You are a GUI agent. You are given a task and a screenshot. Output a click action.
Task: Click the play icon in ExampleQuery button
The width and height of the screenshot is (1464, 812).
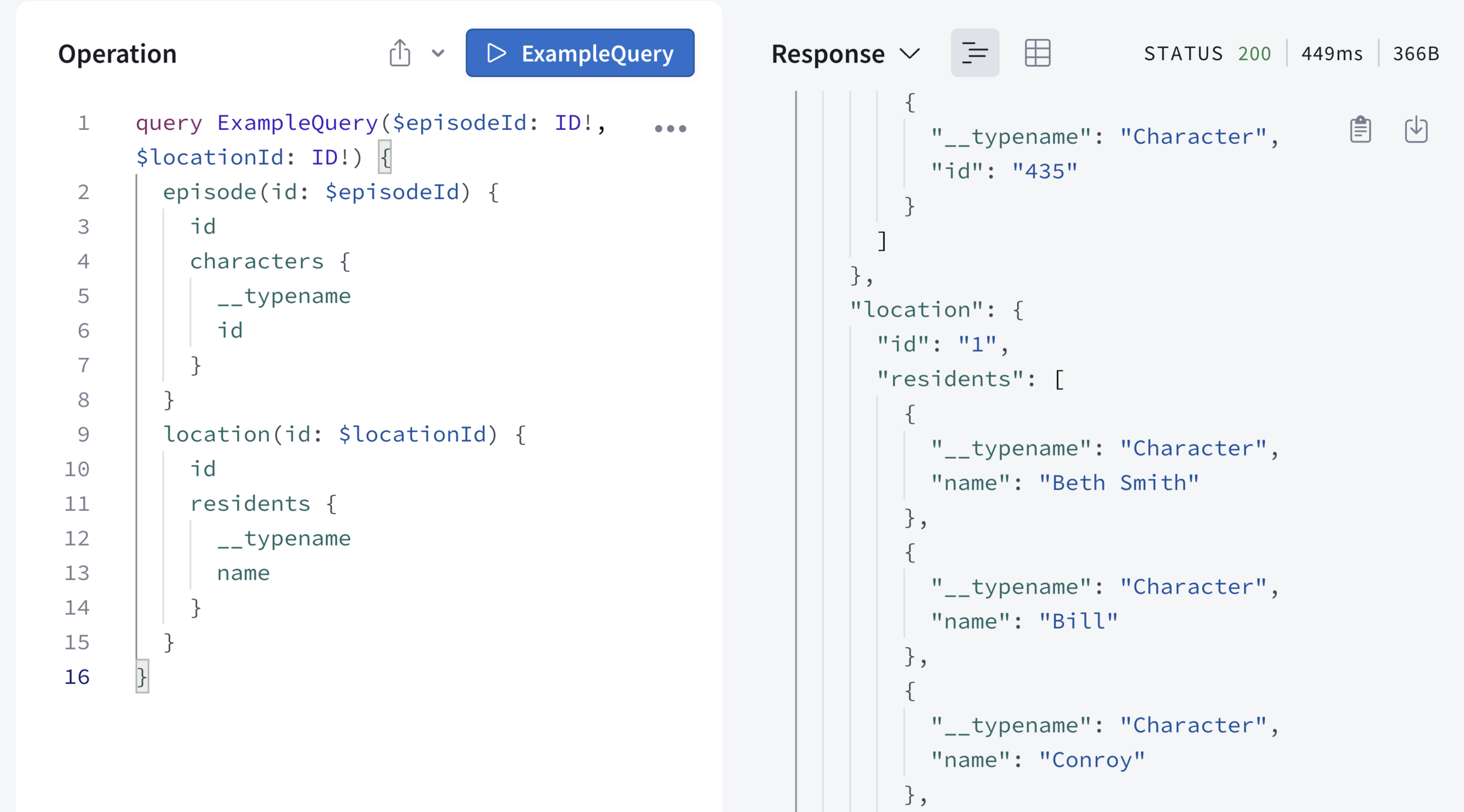tap(497, 53)
